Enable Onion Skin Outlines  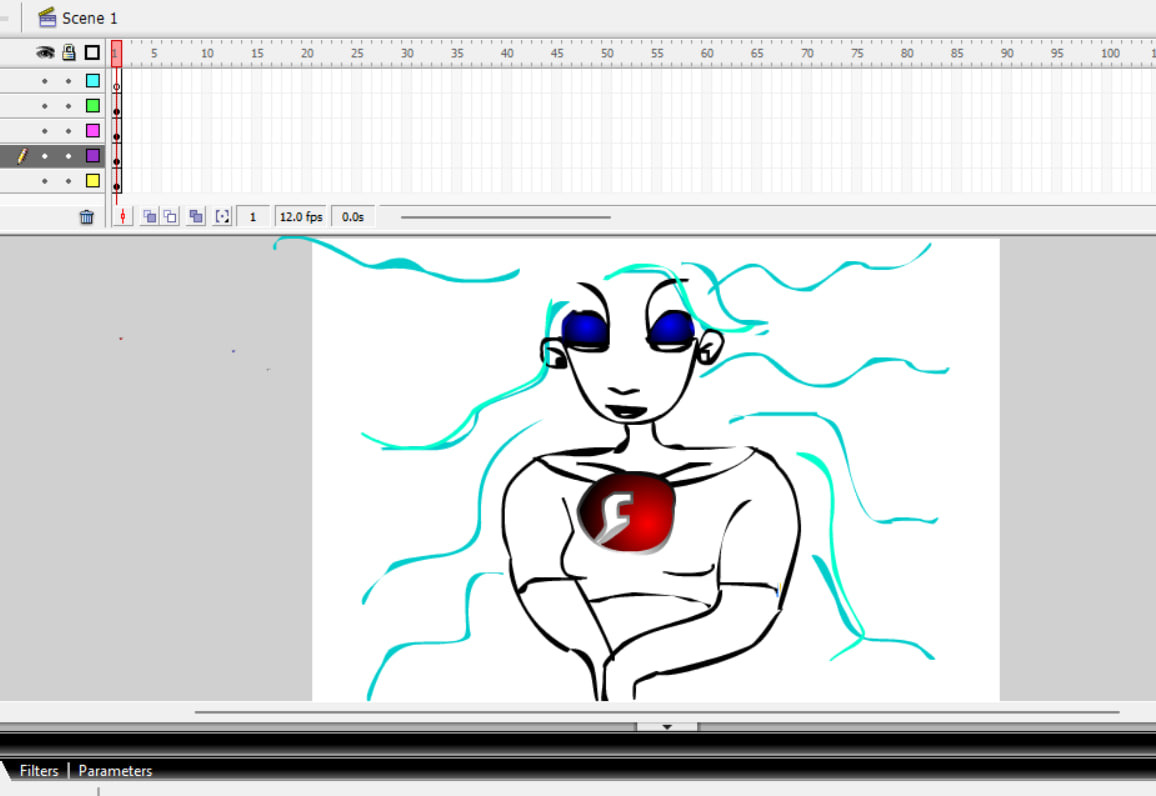(x=170, y=217)
